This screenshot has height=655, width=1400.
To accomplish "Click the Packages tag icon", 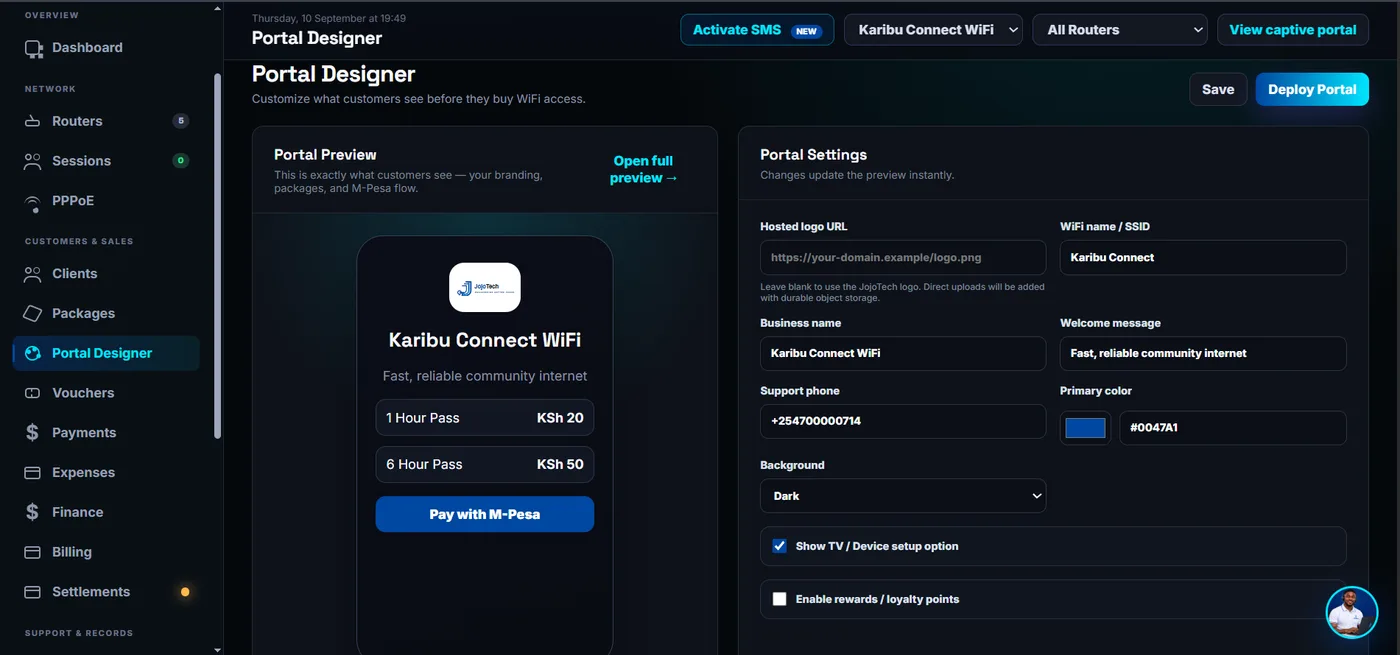I will [x=33, y=313].
